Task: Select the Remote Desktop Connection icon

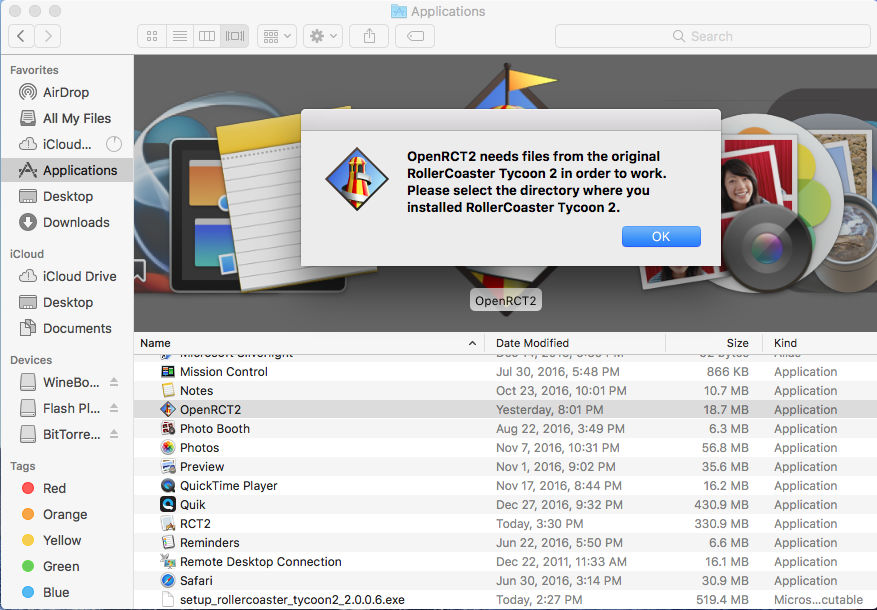Action: pyautogui.click(x=168, y=562)
